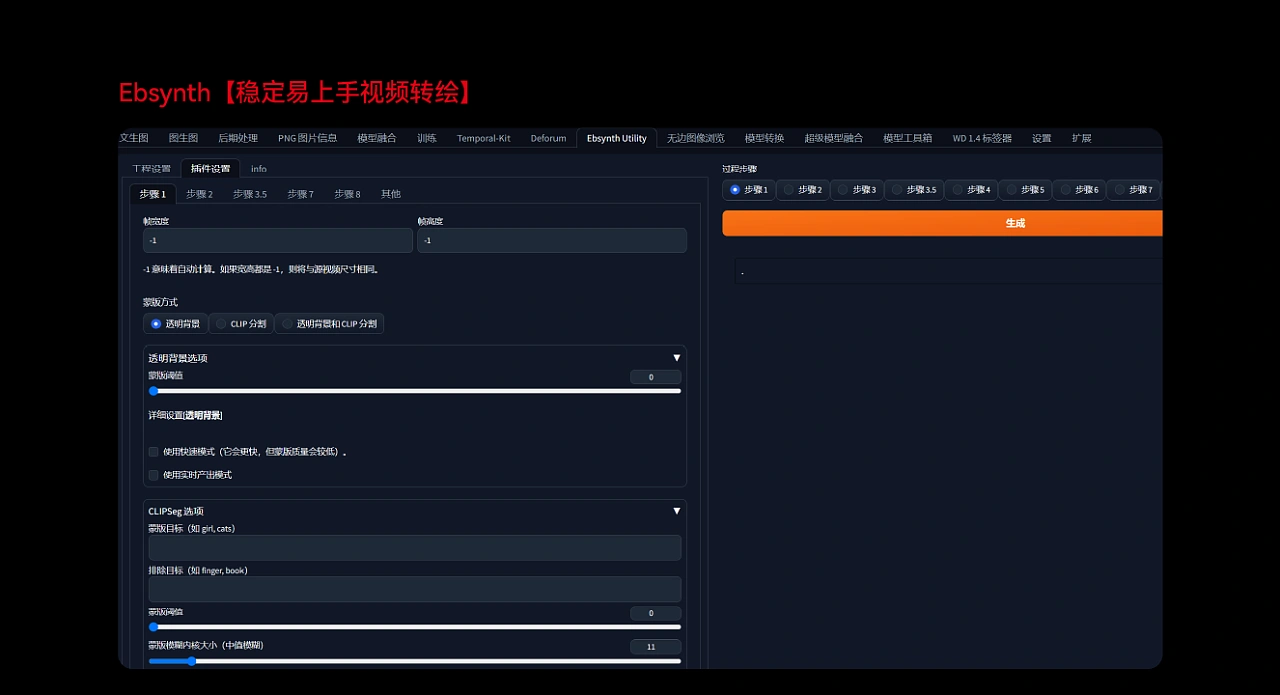Adjust 蒙版阈值 slider in 透明背景选项
Screen dimensions: 1280x695
(x=415, y=391)
